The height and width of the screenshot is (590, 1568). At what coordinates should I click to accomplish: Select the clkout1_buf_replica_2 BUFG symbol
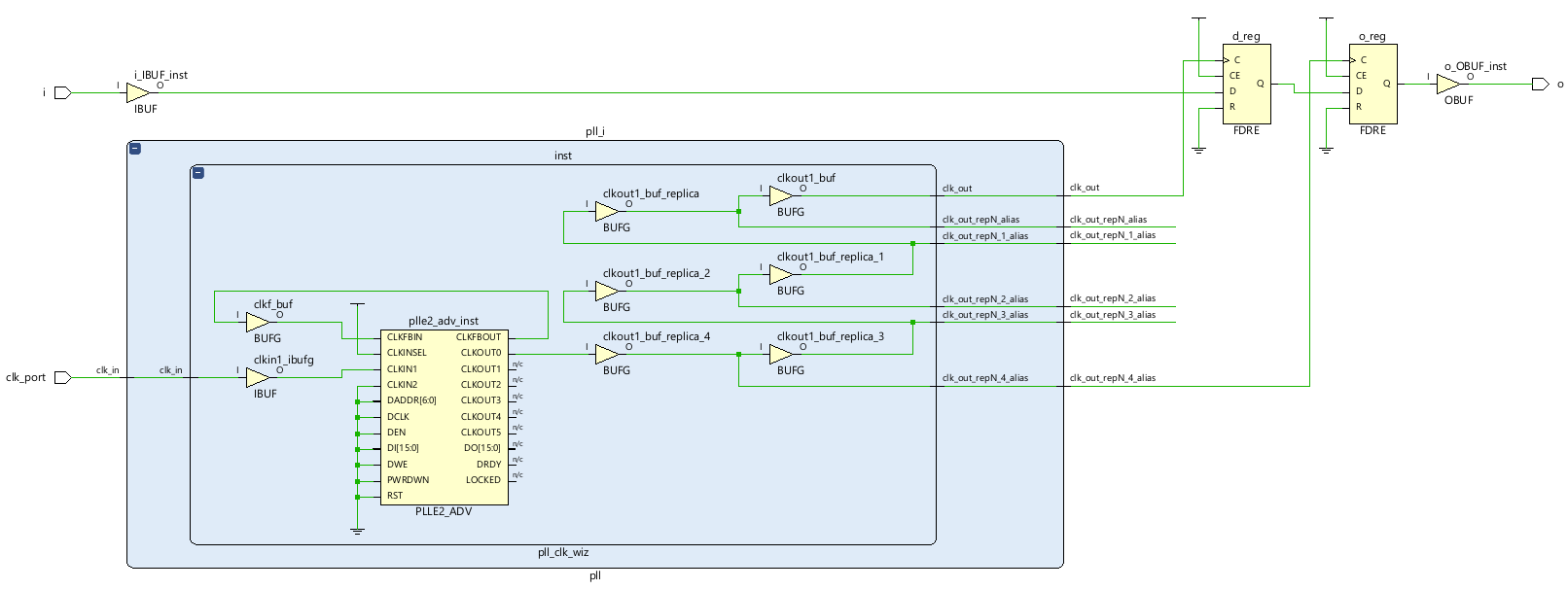click(607, 291)
